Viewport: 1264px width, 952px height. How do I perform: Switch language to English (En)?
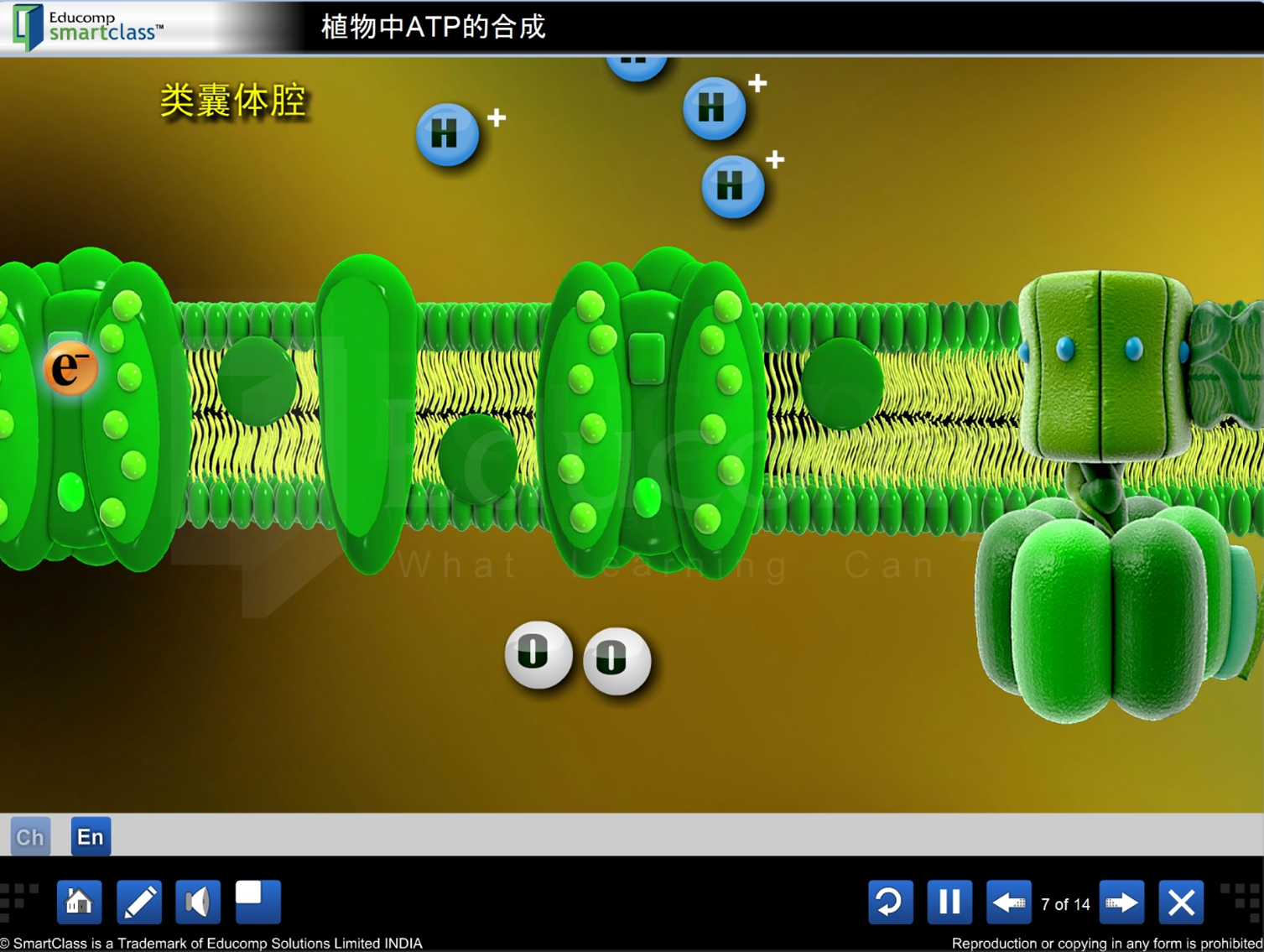[91, 836]
